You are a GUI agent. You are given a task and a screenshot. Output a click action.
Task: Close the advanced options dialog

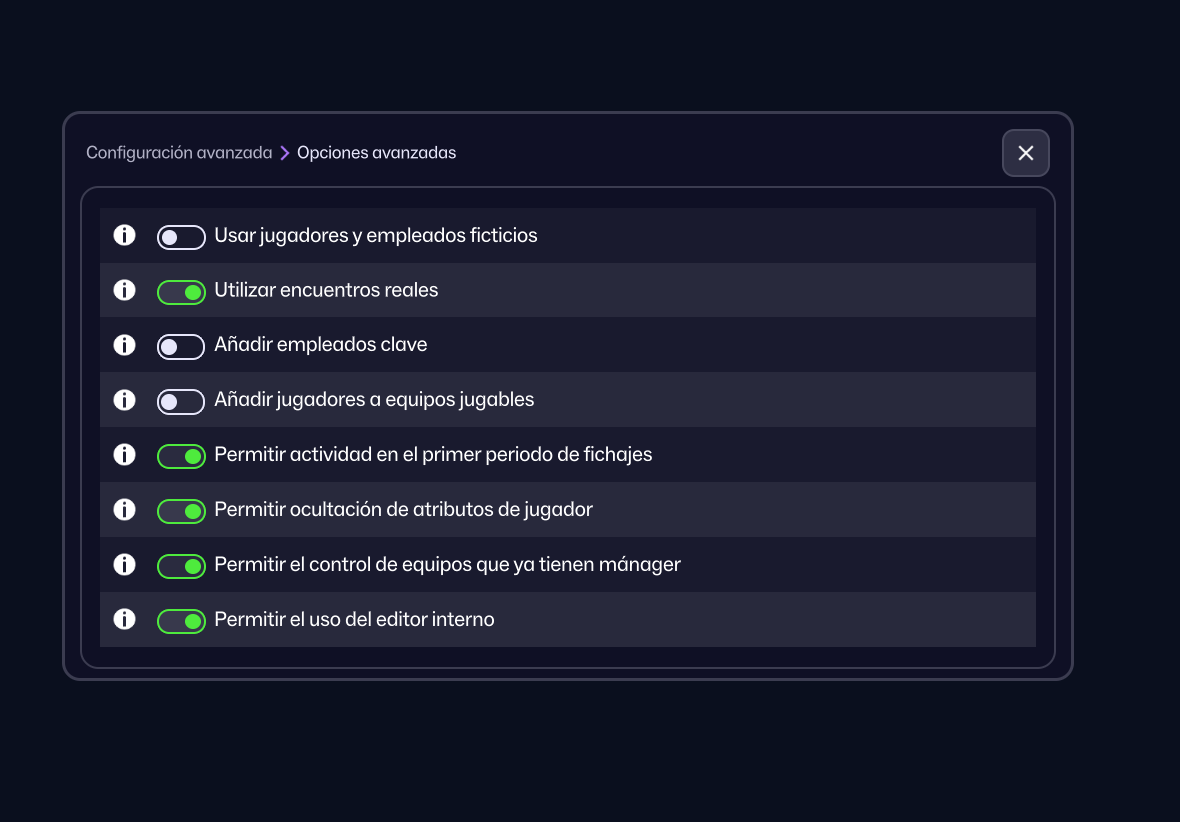pyautogui.click(x=1025, y=153)
